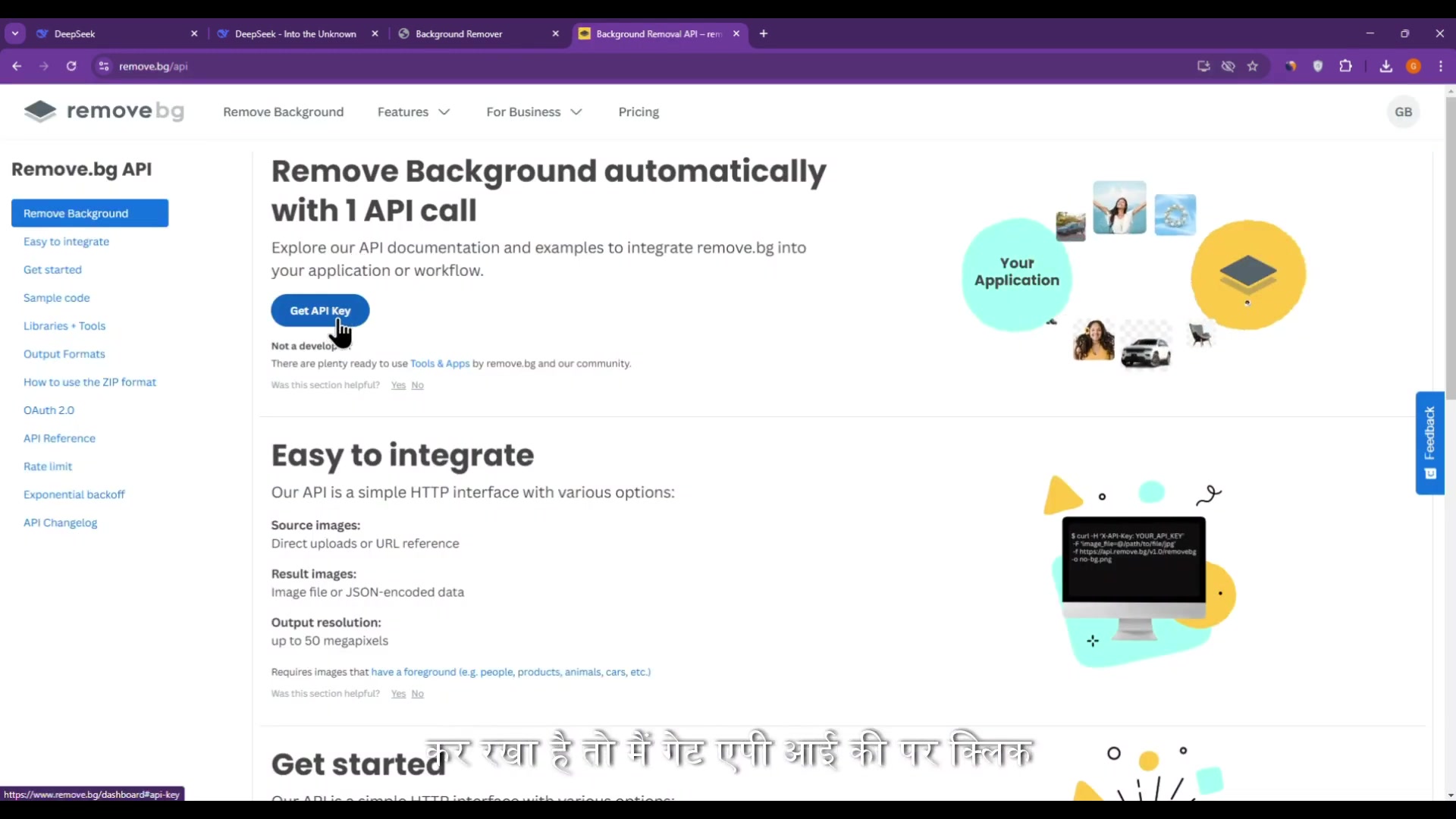The height and width of the screenshot is (819, 1456).
Task: Close the Background Removal API tab
Action: click(736, 33)
